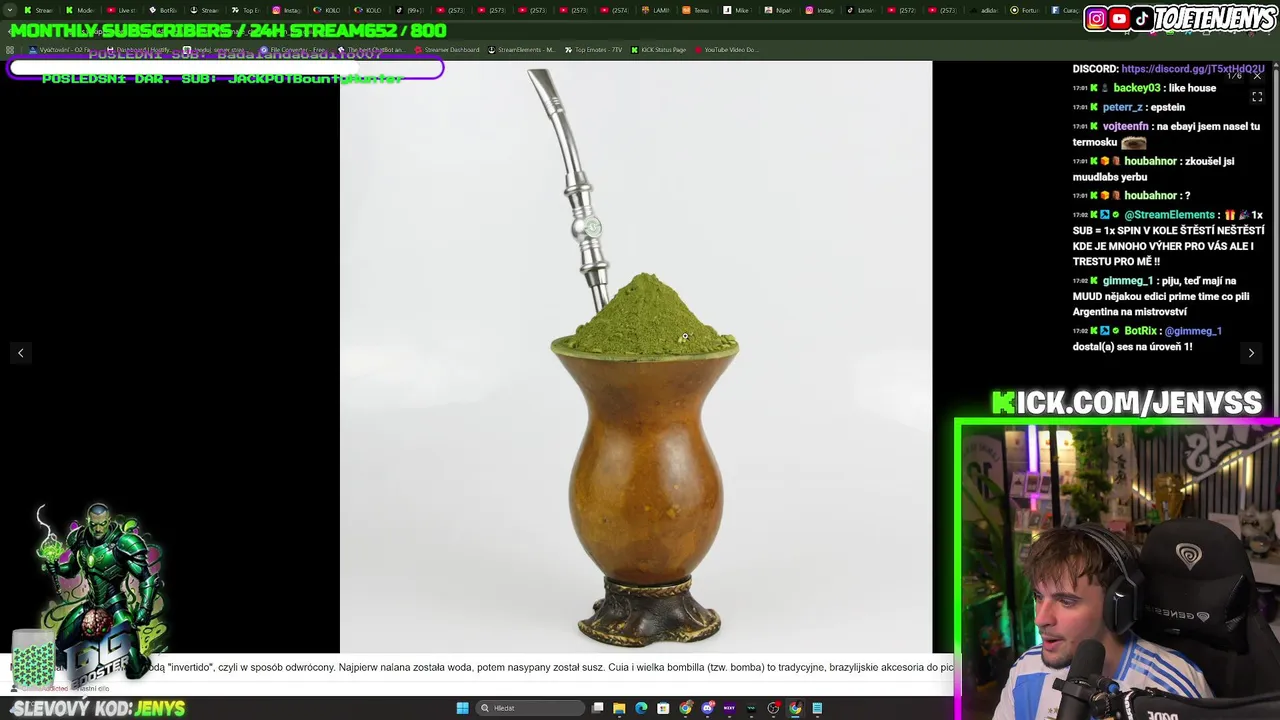Open the purple NEXT app in taskbar

tap(729, 708)
